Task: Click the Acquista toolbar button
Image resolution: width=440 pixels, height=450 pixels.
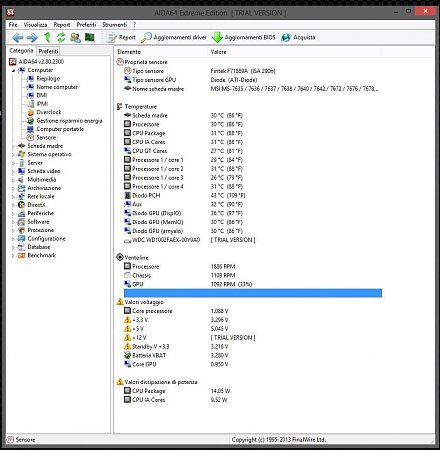Action: 298,37
